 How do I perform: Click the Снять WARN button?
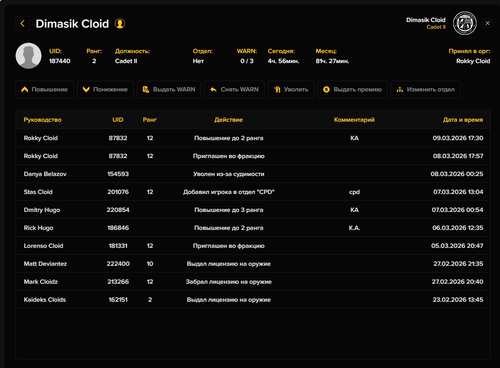click(234, 89)
